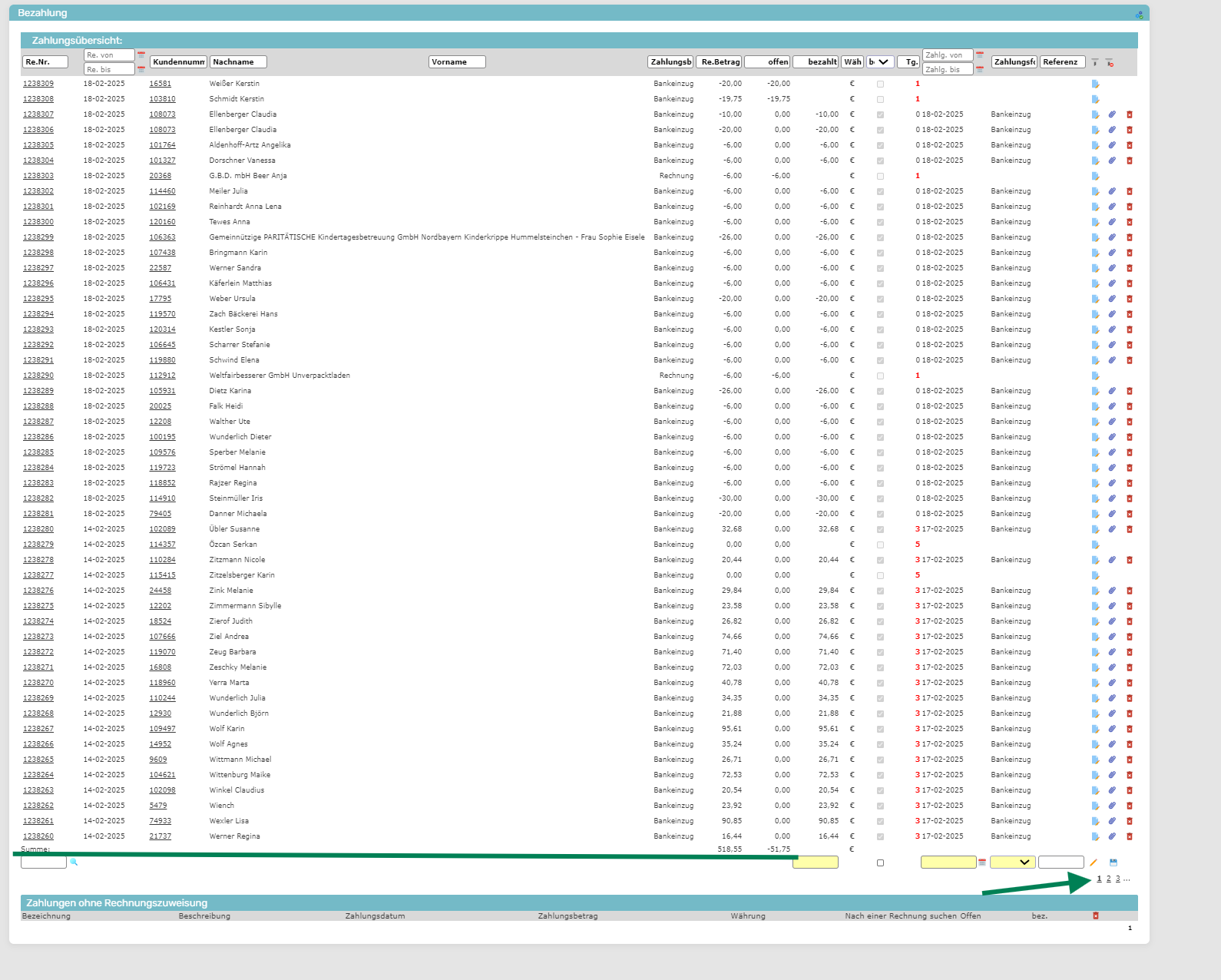The height and width of the screenshot is (980, 1221).
Task: Toggle the checkbox in the bottom entry row
Action: pos(880,862)
